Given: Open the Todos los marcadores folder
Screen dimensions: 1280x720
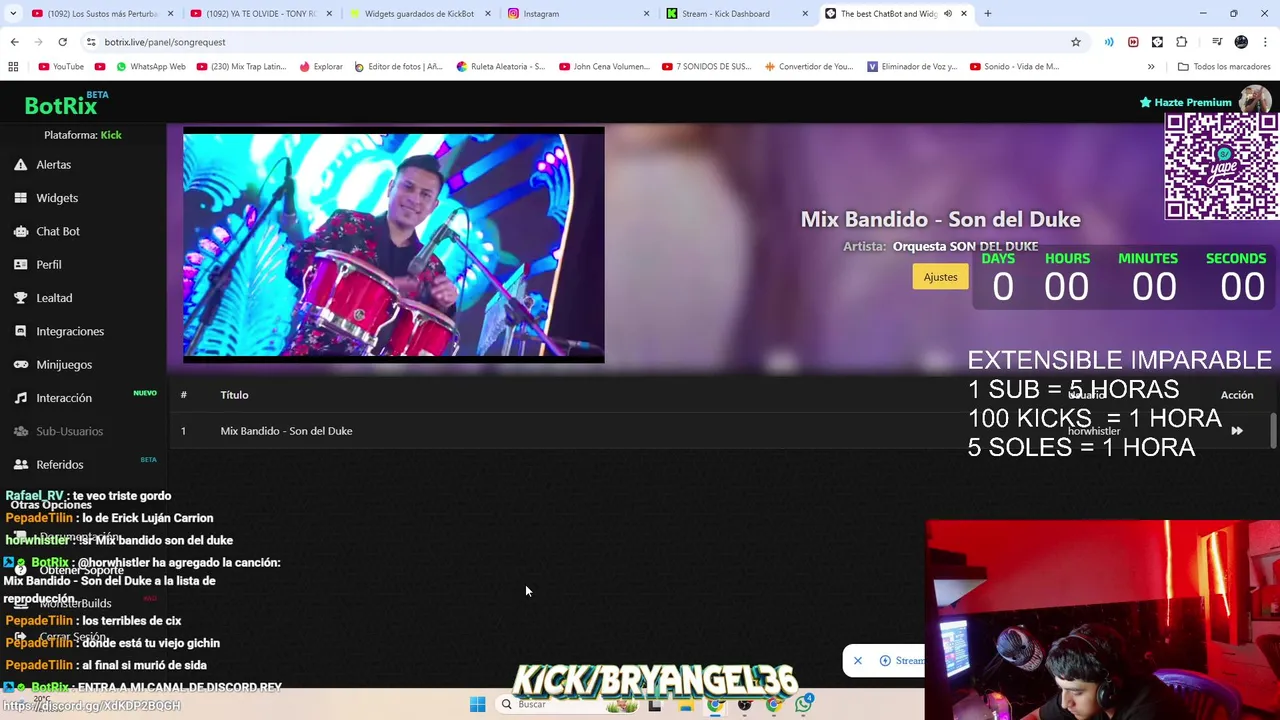Looking at the screenshot, I should [x=1224, y=67].
